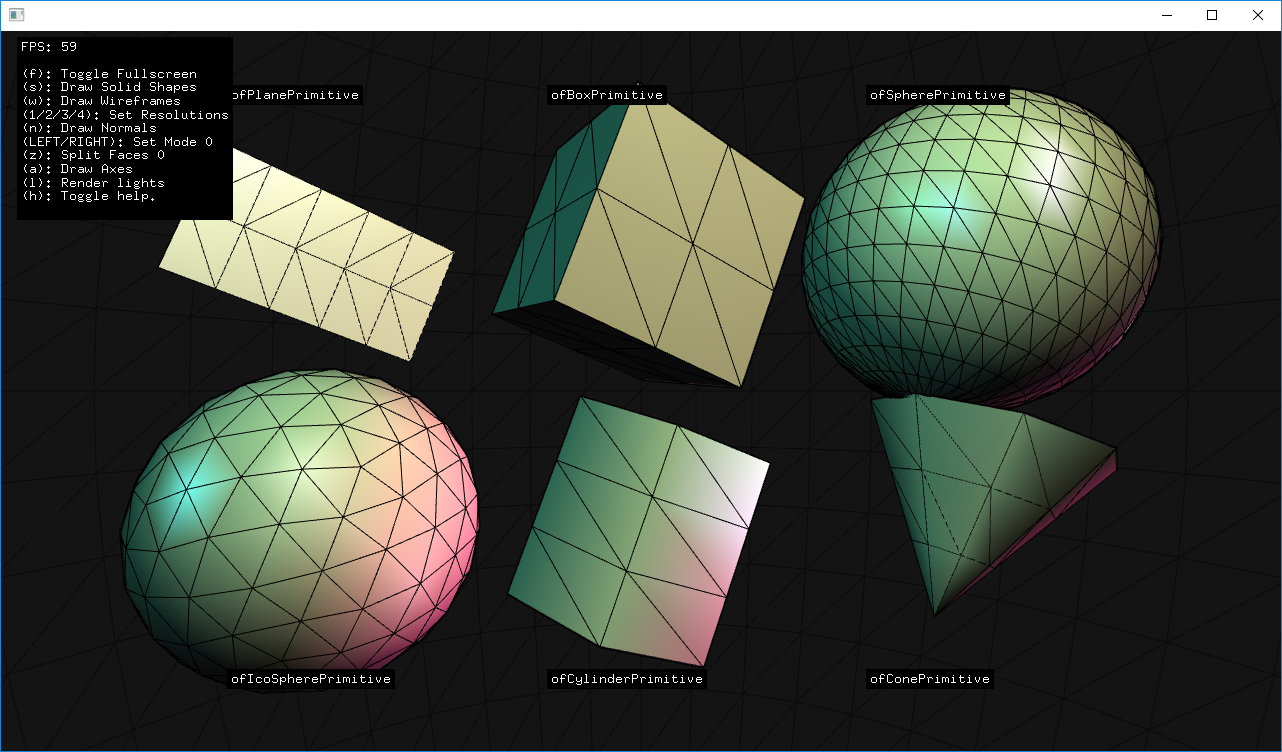Viewport: 1282px width, 752px height.
Task: Select the ofSpherePrimitive label
Action: click(937, 95)
